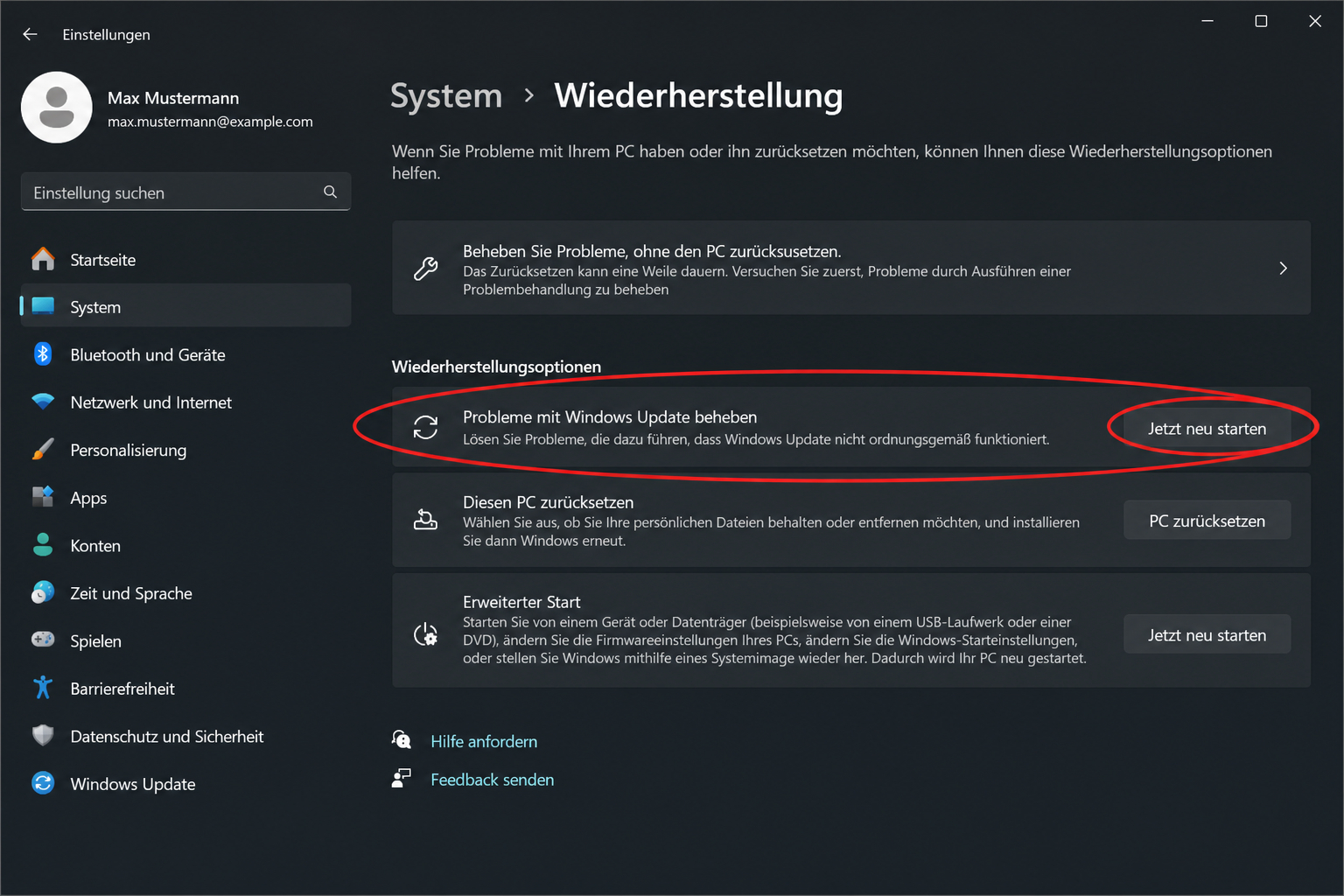
Task: Open Datenschutz und Sicherheit
Action: pyautogui.click(x=185, y=737)
